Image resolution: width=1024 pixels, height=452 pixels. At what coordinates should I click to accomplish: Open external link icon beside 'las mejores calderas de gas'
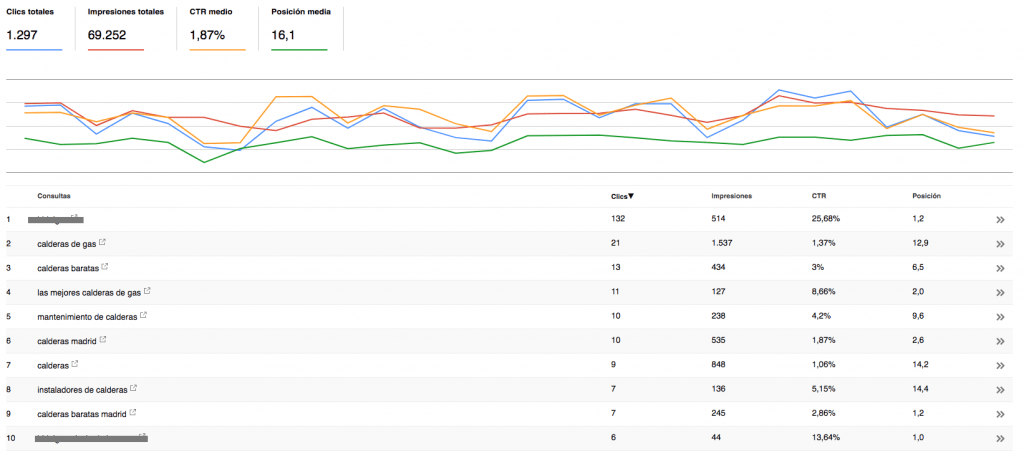[x=147, y=291]
